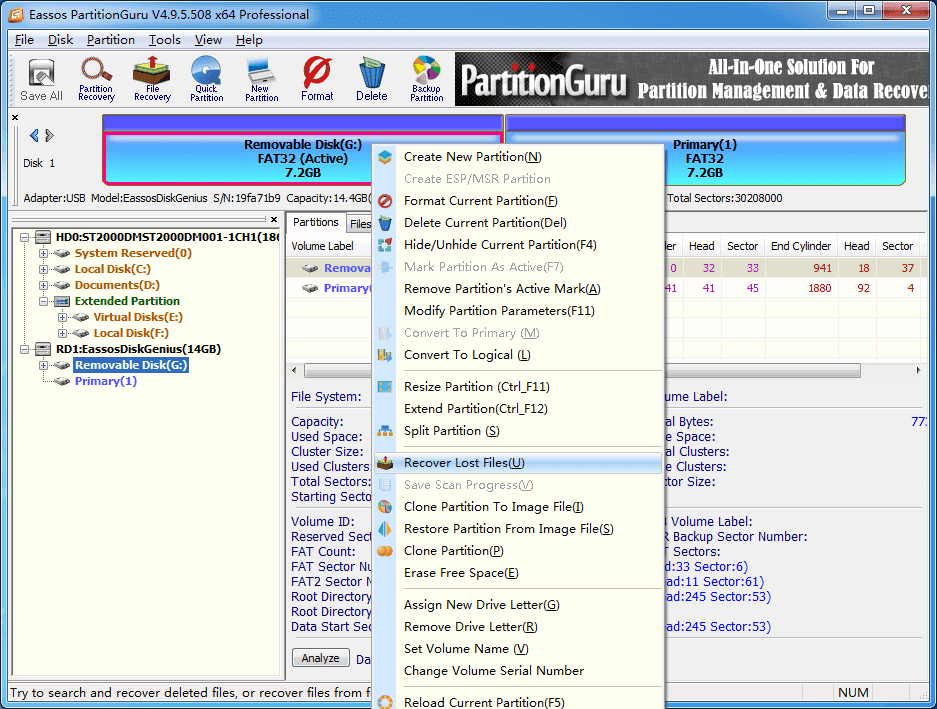The image size is (937, 709).
Task: Close the disk tree panel
Action: pyautogui.click(x=274, y=219)
